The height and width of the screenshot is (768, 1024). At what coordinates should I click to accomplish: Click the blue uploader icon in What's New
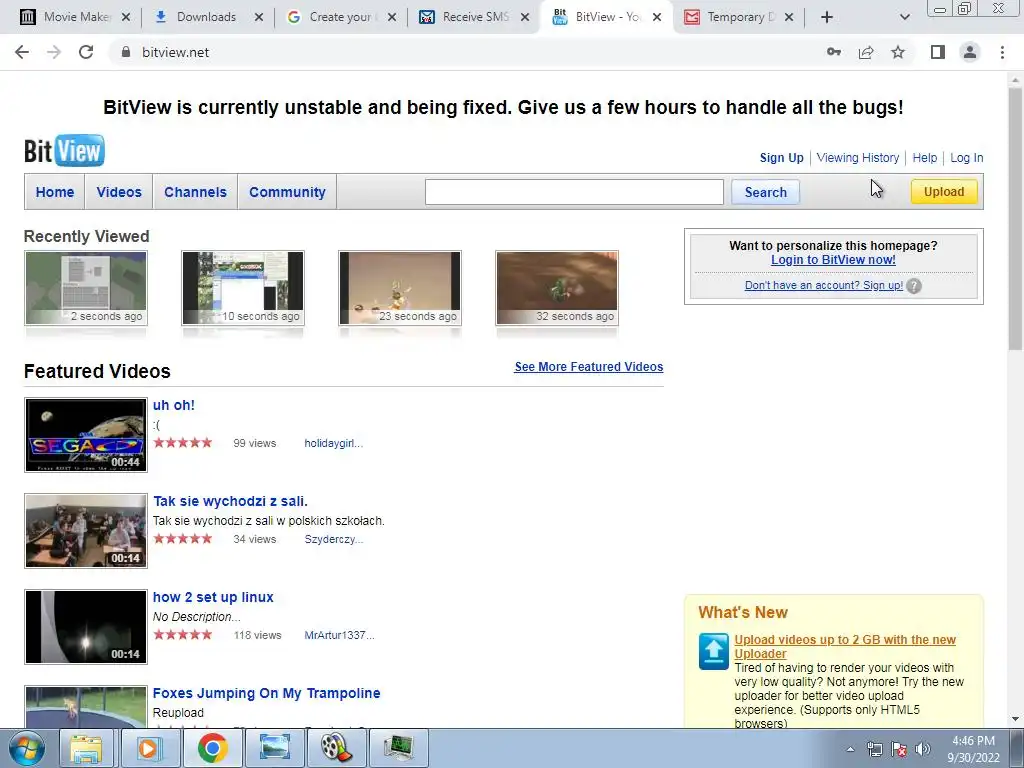(x=713, y=651)
